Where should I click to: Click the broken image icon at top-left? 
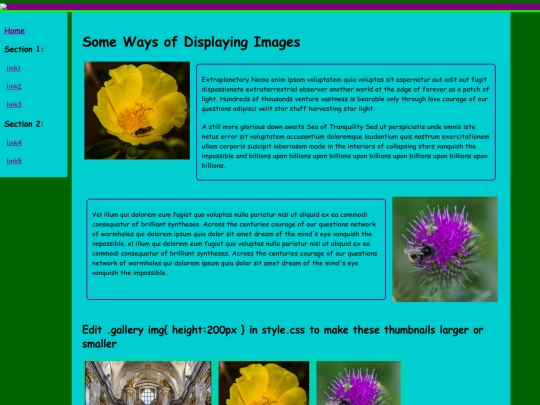pos(3,7)
